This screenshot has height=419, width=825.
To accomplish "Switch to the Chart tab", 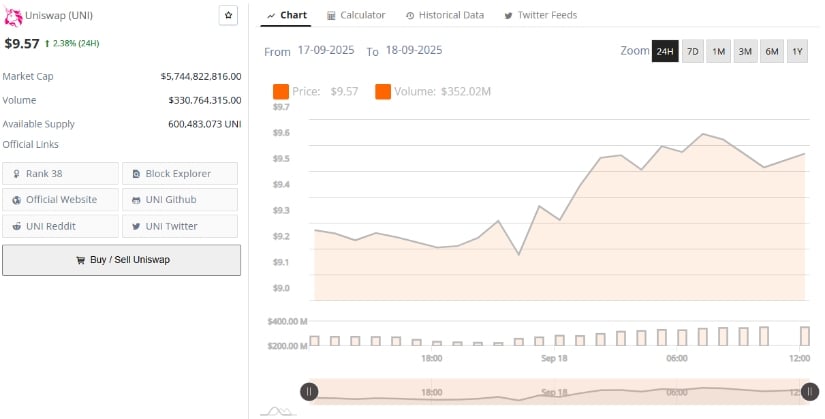I will 287,15.
